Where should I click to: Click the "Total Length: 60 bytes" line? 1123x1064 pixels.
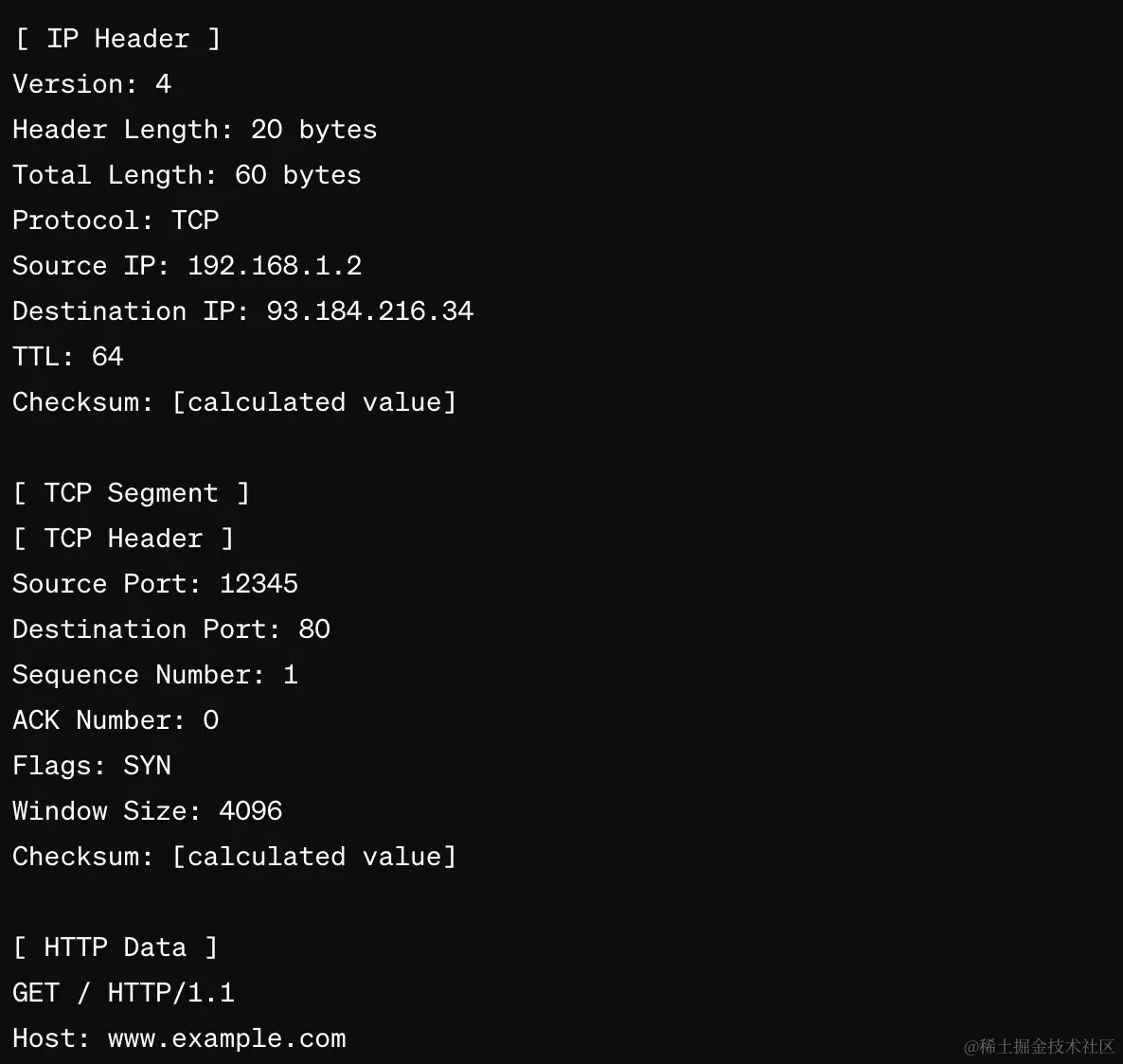click(x=187, y=175)
